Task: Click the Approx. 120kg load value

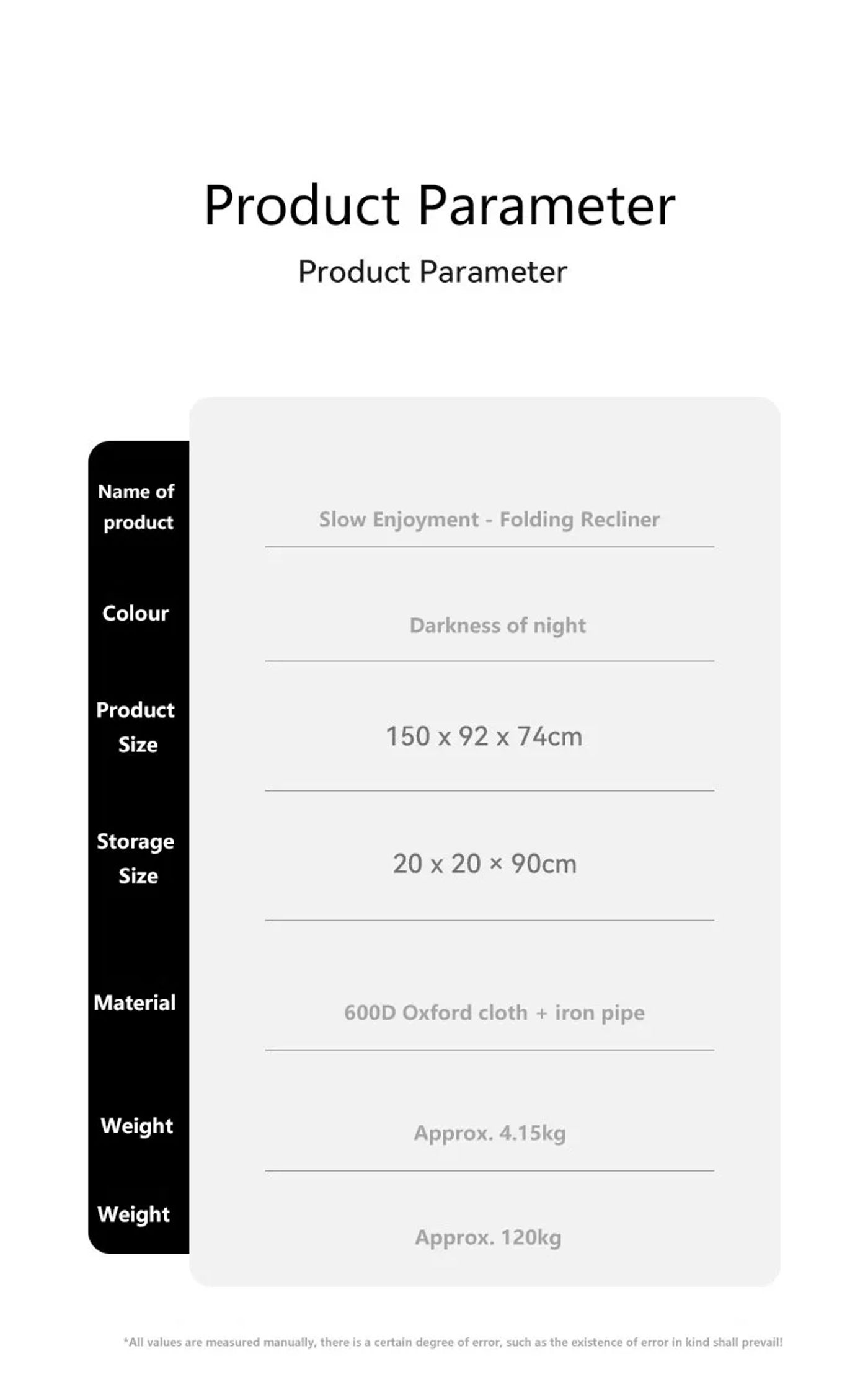Action: [x=488, y=1237]
